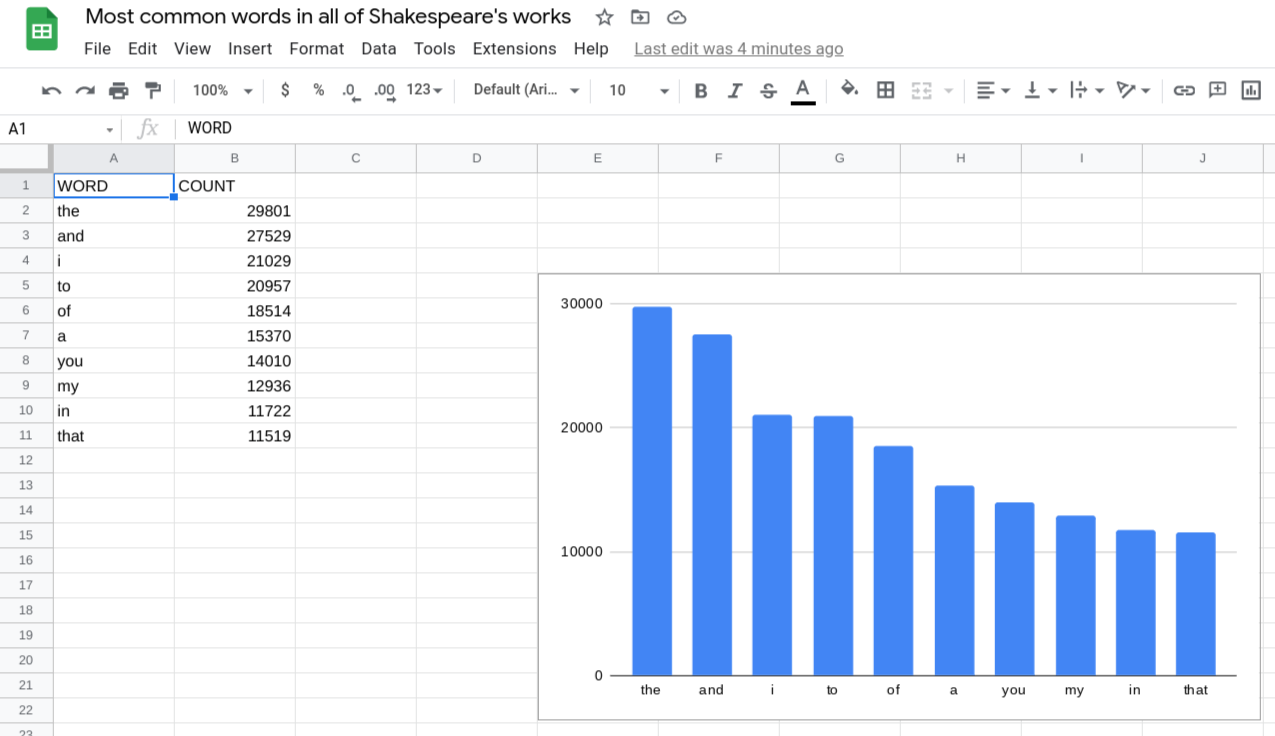The height and width of the screenshot is (736, 1275).
Task: Format value as currency
Action: [285, 90]
